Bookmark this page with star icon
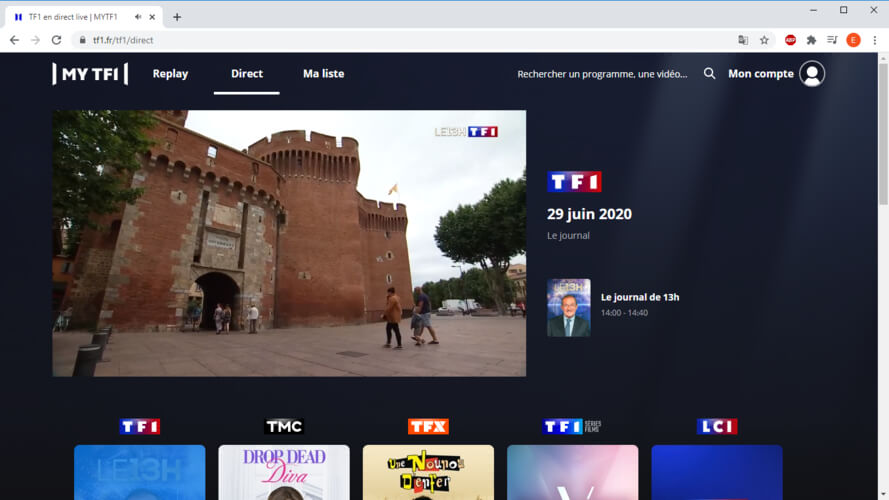889x500 pixels. 764,40
